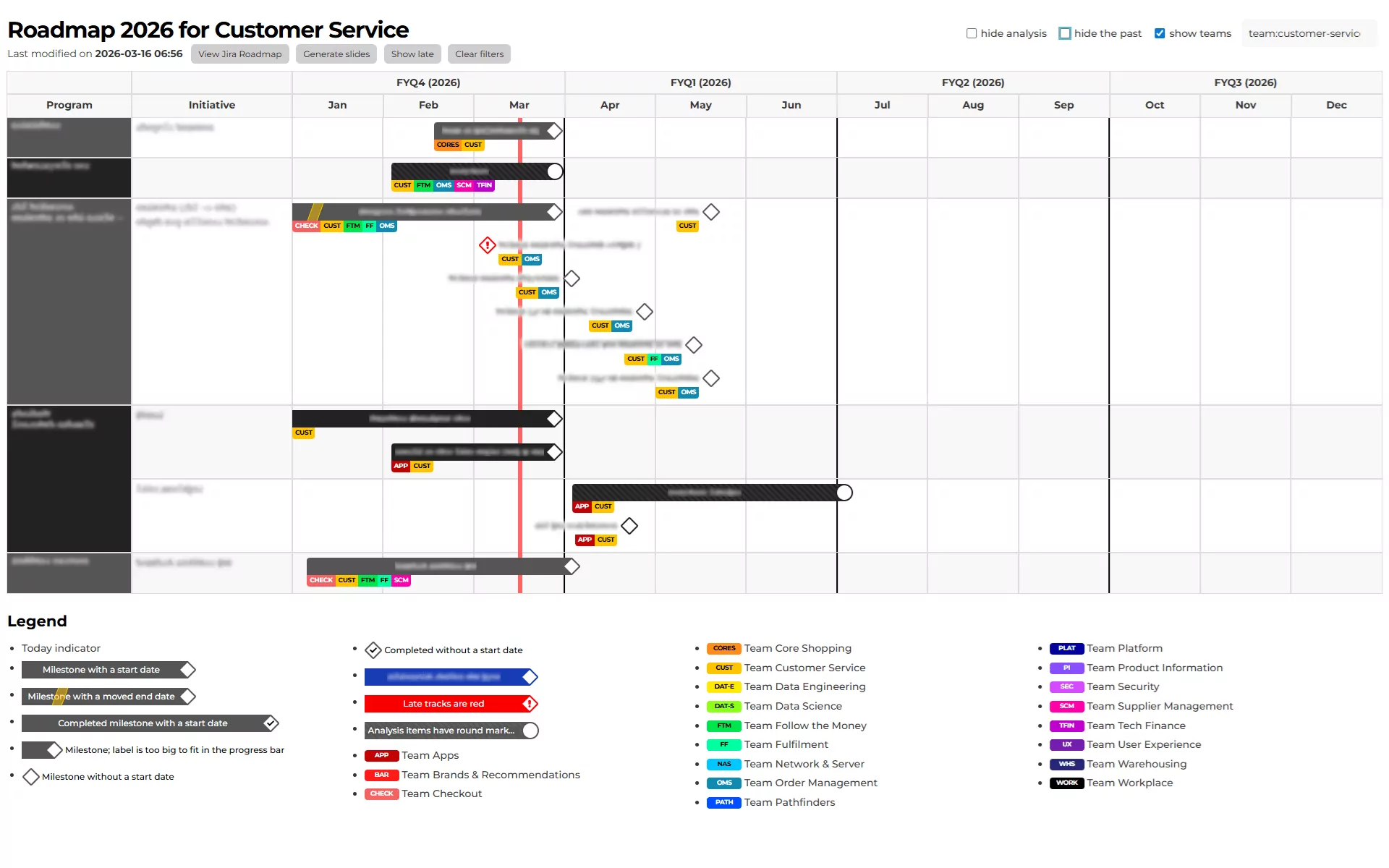Select the Mar month column header

click(x=519, y=105)
